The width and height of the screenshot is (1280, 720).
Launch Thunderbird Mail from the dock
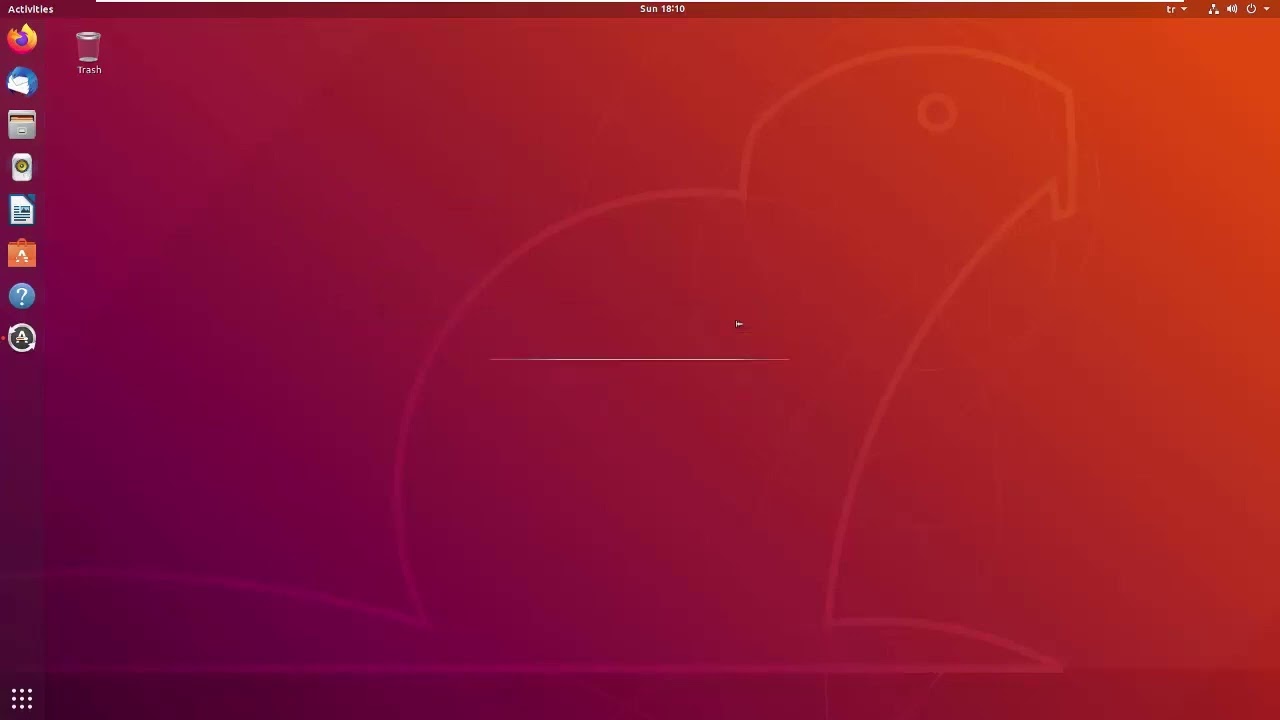coord(22,82)
